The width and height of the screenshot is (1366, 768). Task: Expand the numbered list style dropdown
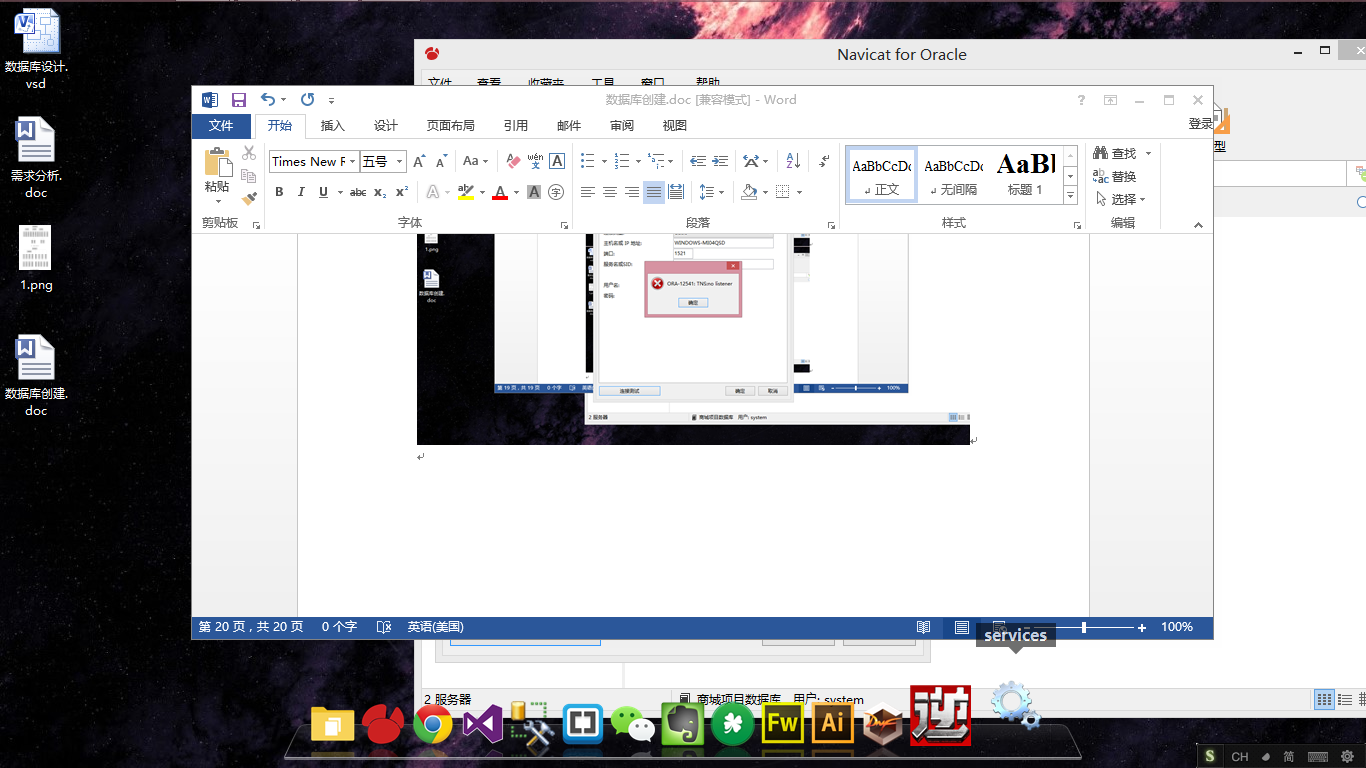click(638, 161)
